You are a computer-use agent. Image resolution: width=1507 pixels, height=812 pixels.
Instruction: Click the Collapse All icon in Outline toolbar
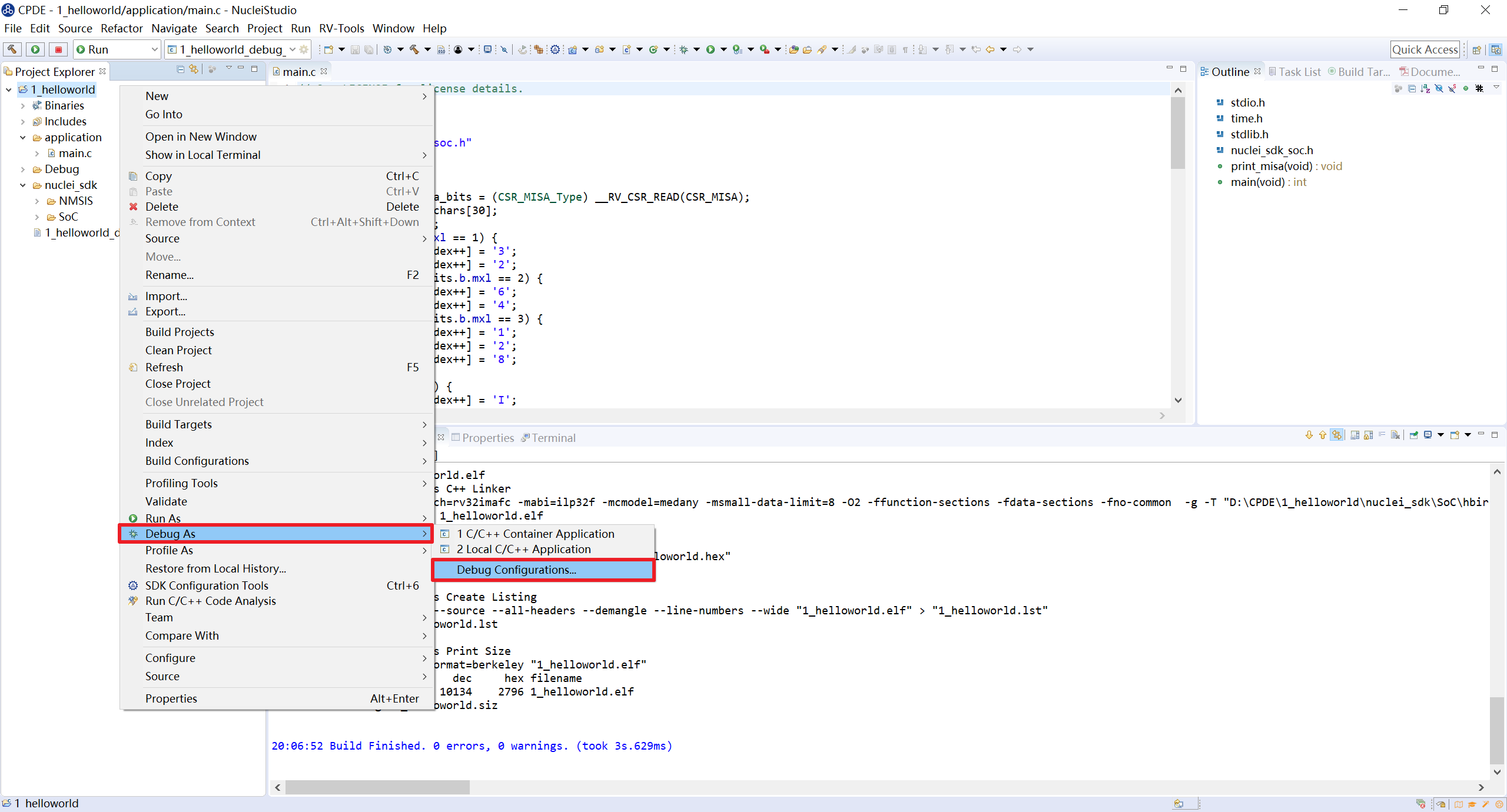1412,88
